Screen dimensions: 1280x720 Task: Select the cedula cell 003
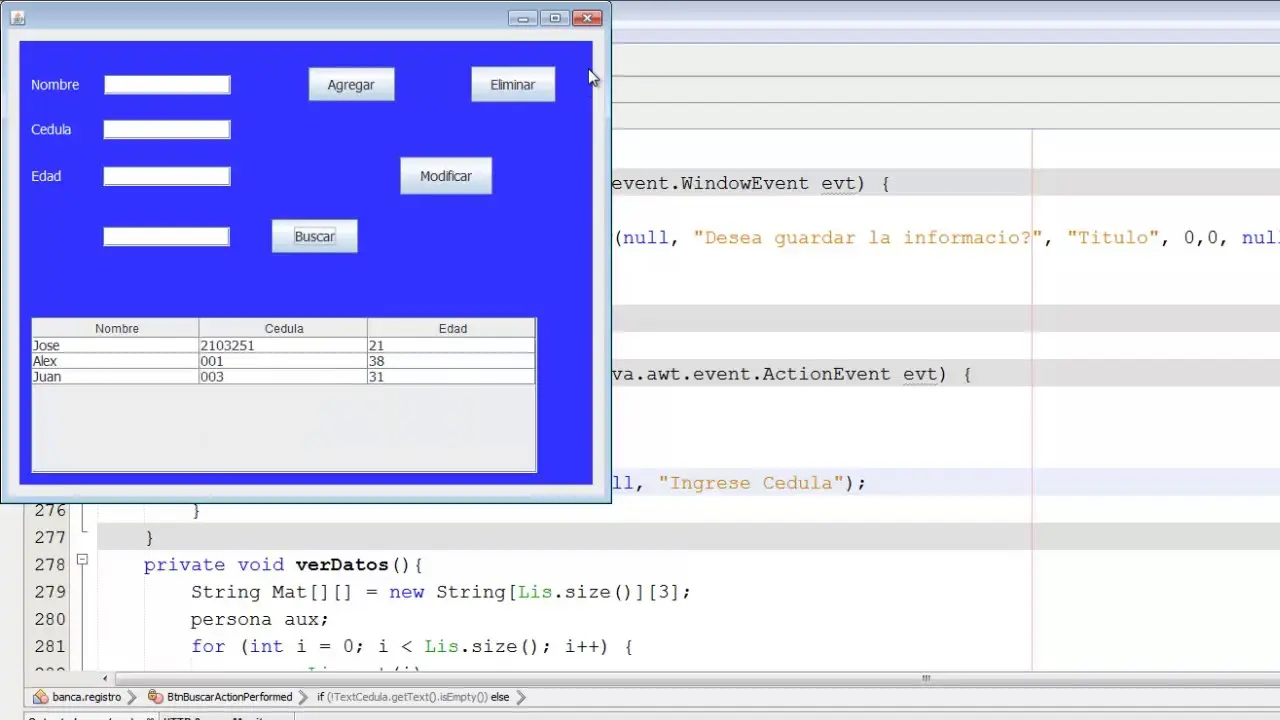pyautogui.click(x=284, y=377)
